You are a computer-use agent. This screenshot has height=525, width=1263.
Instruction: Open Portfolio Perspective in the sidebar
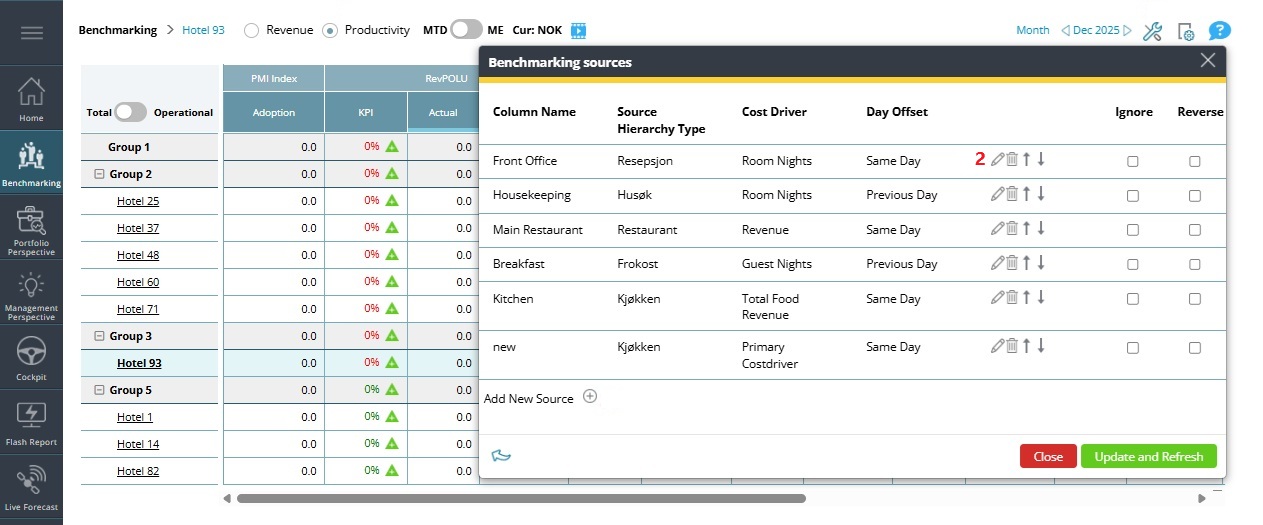pyautogui.click(x=31, y=228)
